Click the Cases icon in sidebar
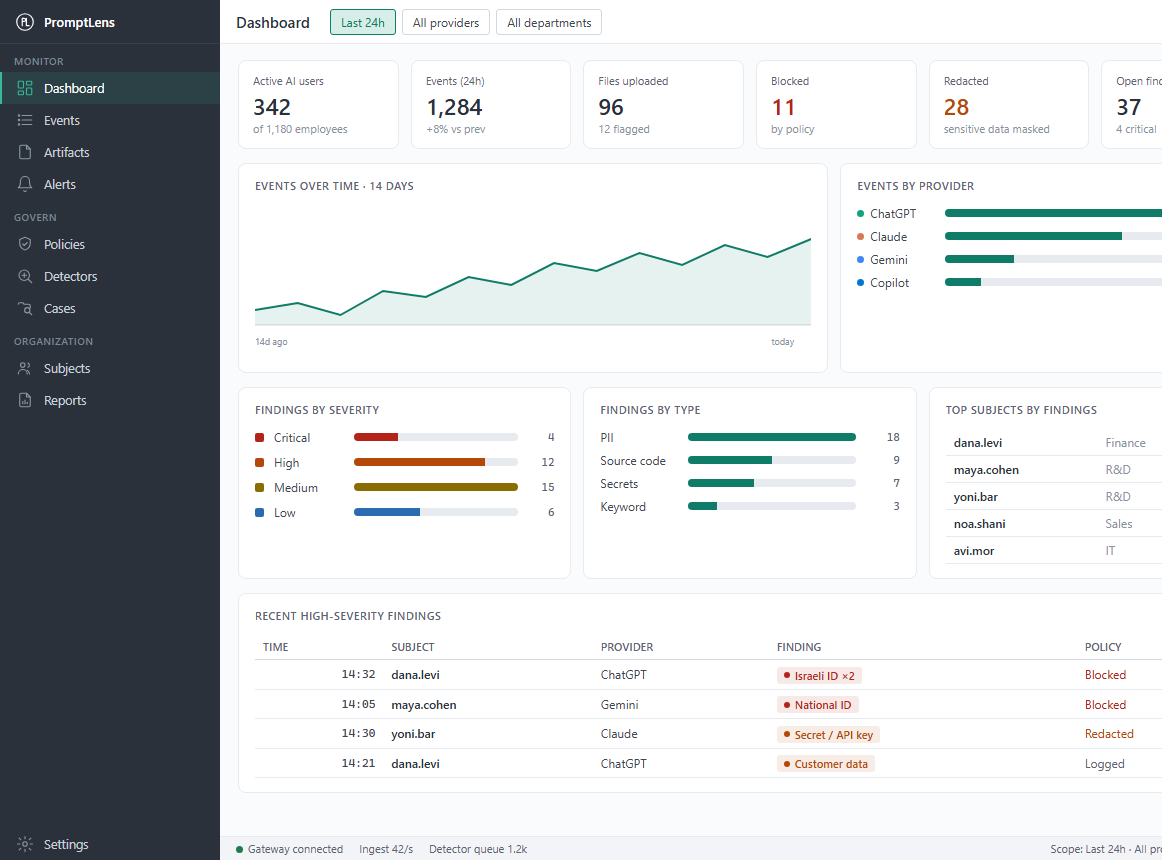The image size is (1162, 860). (25, 308)
